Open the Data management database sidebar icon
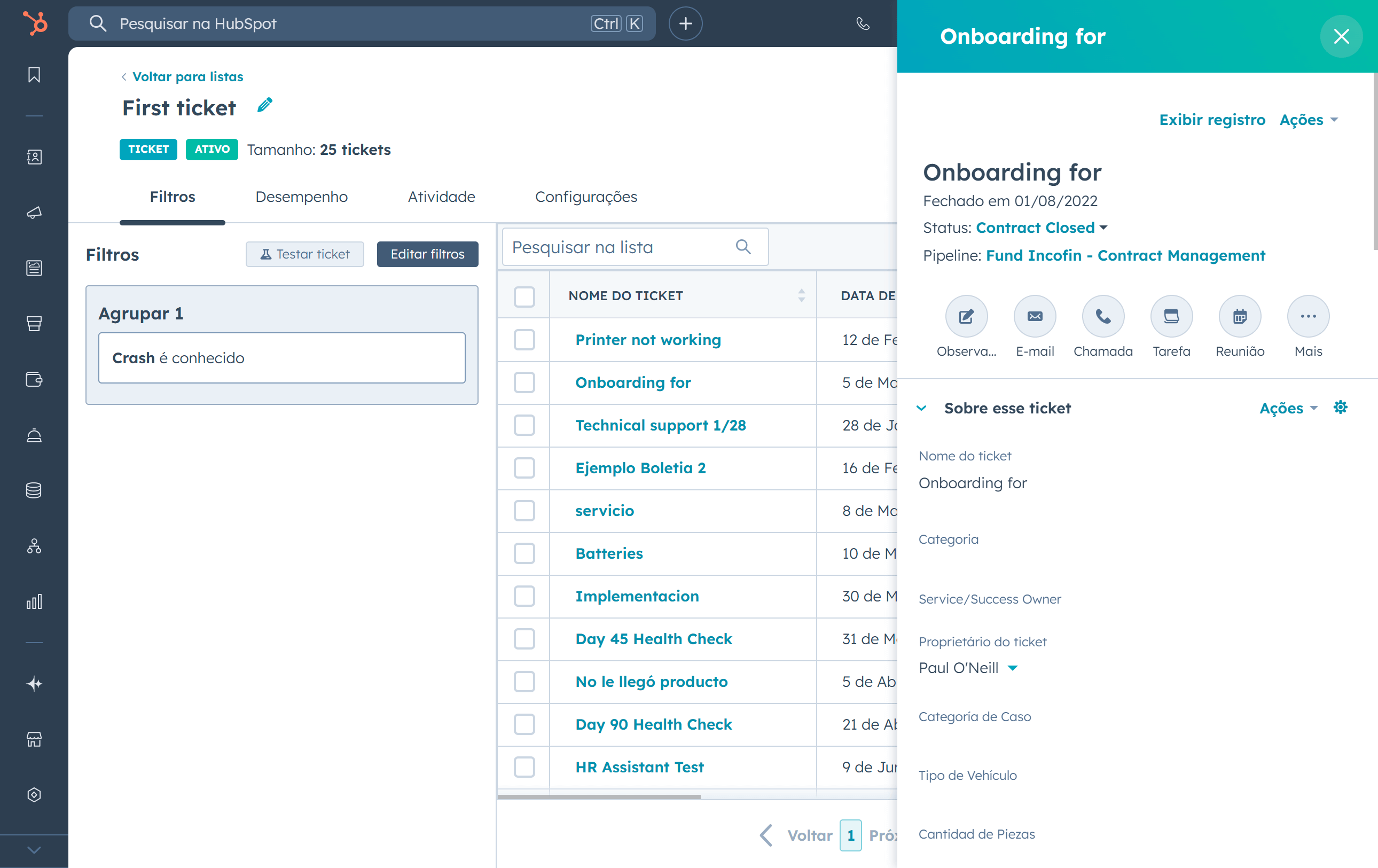Image resolution: width=1378 pixels, height=868 pixels. point(34,490)
